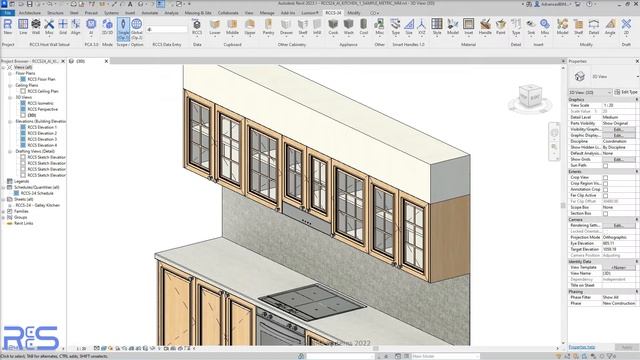Expand the Floor Plans tree node
Image resolution: width=640 pixels, height=360 pixels.
click(x=10, y=73)
